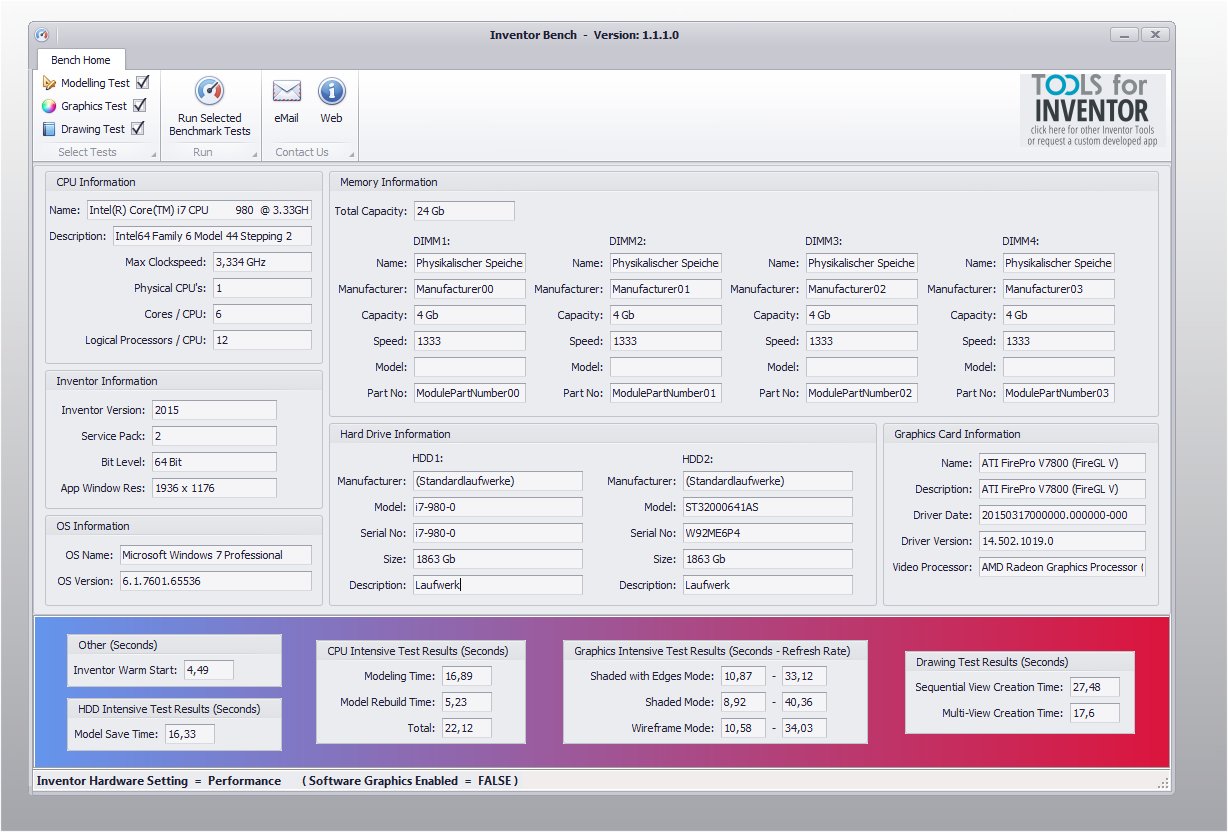Click the graphics Driver Date field

(1062, 515)
